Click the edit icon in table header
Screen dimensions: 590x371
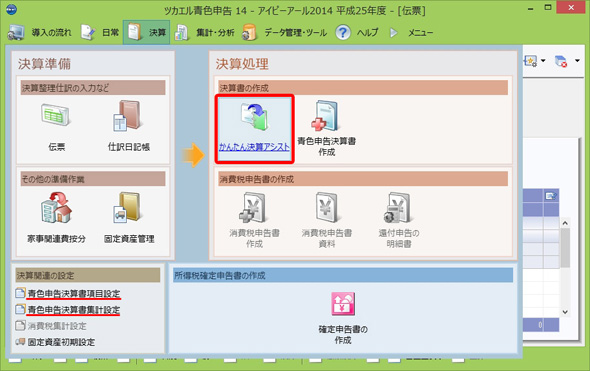[550, 196]
